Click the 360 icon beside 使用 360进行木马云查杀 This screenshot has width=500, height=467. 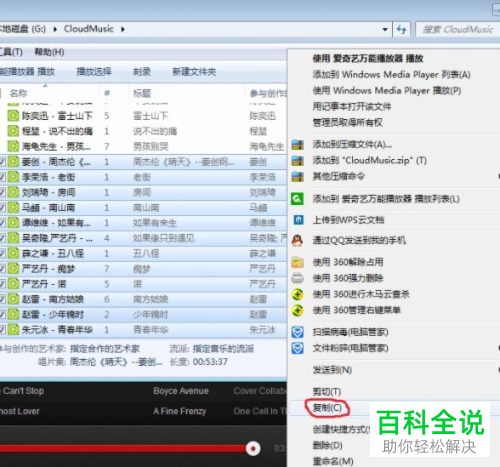click(x=297, y=294)
